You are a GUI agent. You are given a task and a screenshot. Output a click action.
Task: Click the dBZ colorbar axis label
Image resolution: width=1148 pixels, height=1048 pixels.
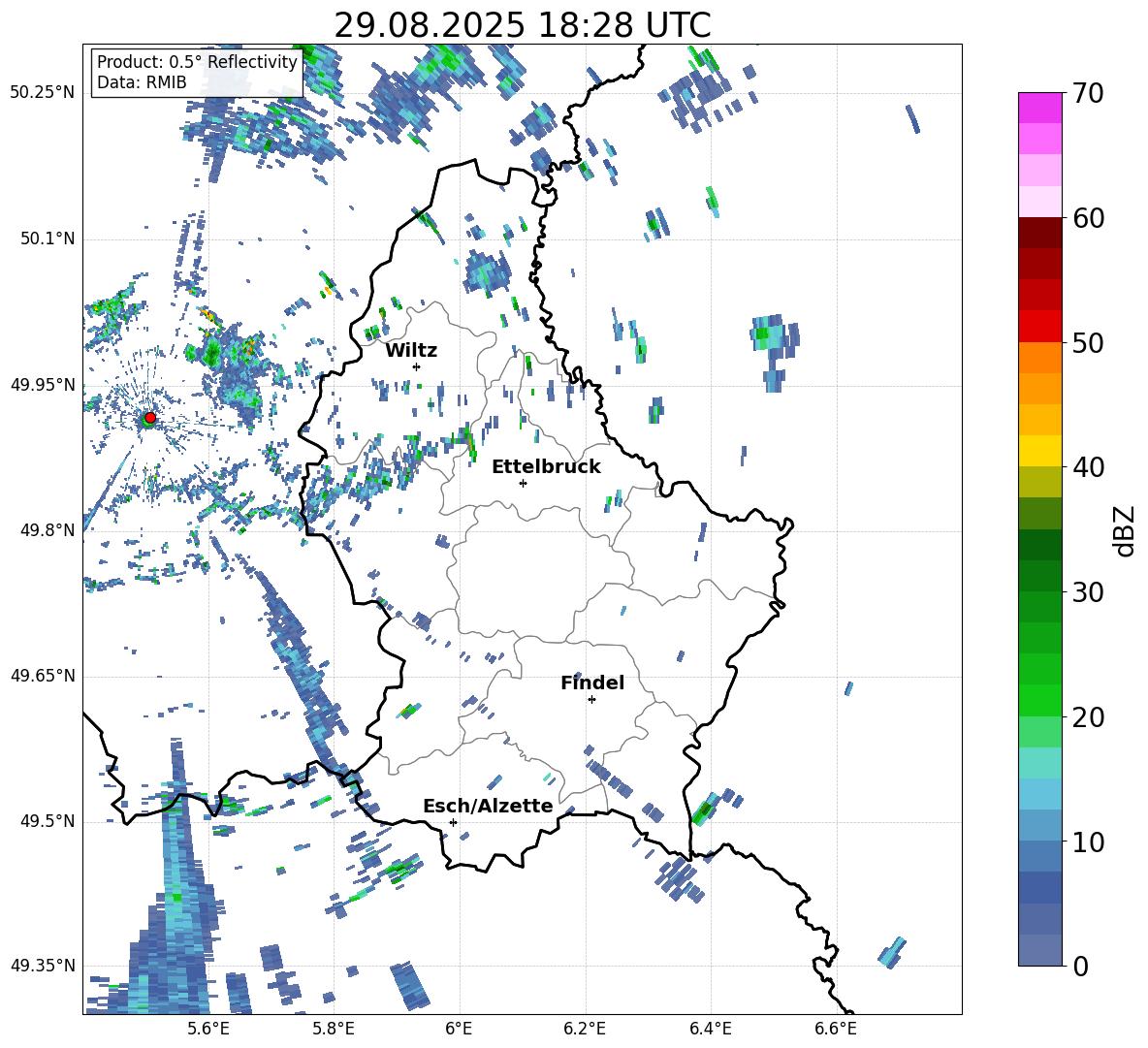(1125, 530)
